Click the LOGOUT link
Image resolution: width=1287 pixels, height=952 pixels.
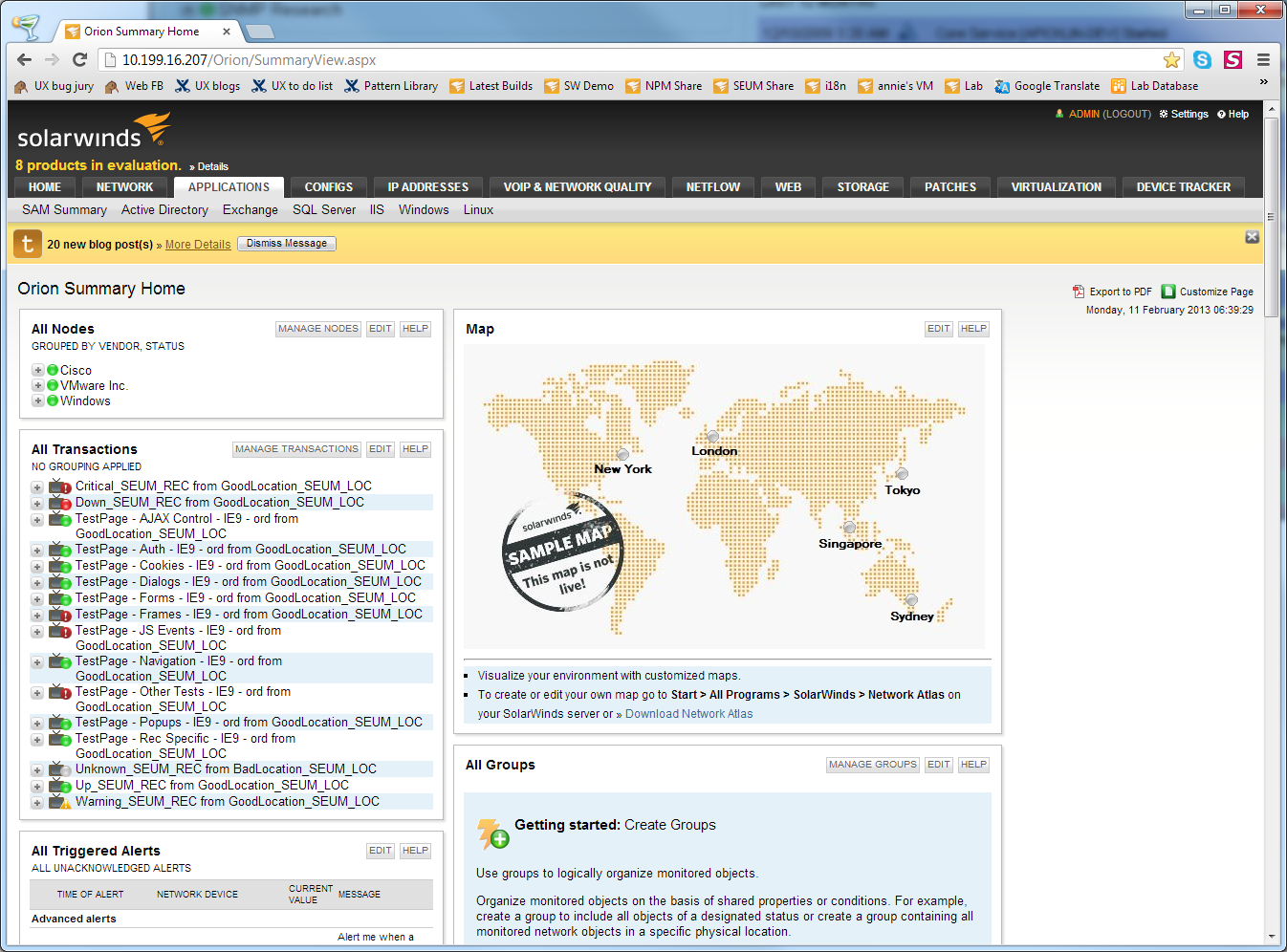pyautogui.click(x=1127, y=114)
